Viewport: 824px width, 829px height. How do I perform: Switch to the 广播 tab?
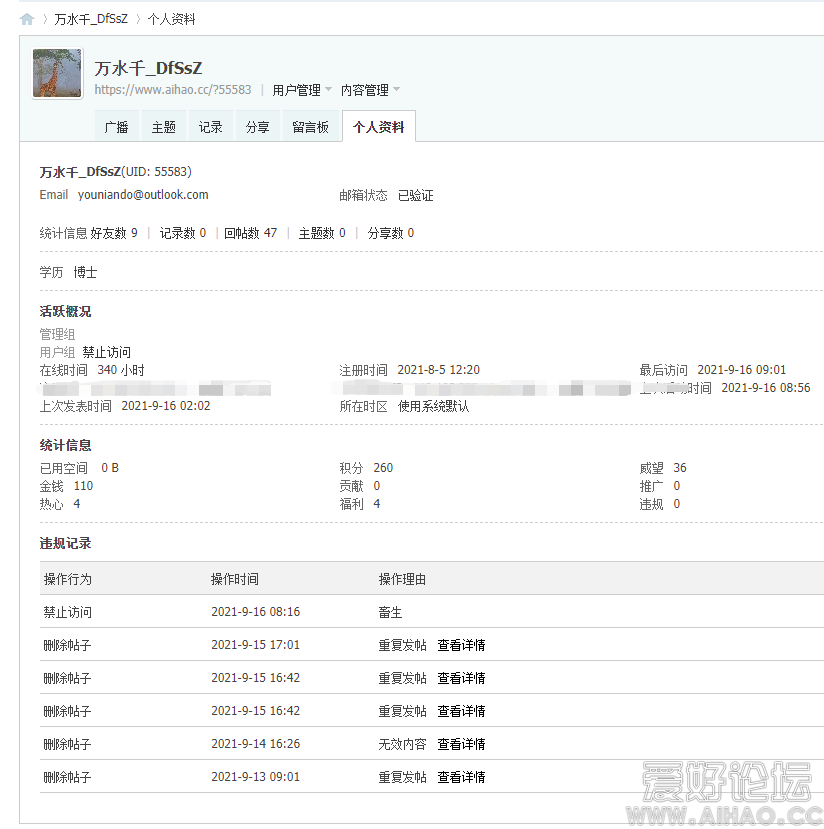point(116,126)
